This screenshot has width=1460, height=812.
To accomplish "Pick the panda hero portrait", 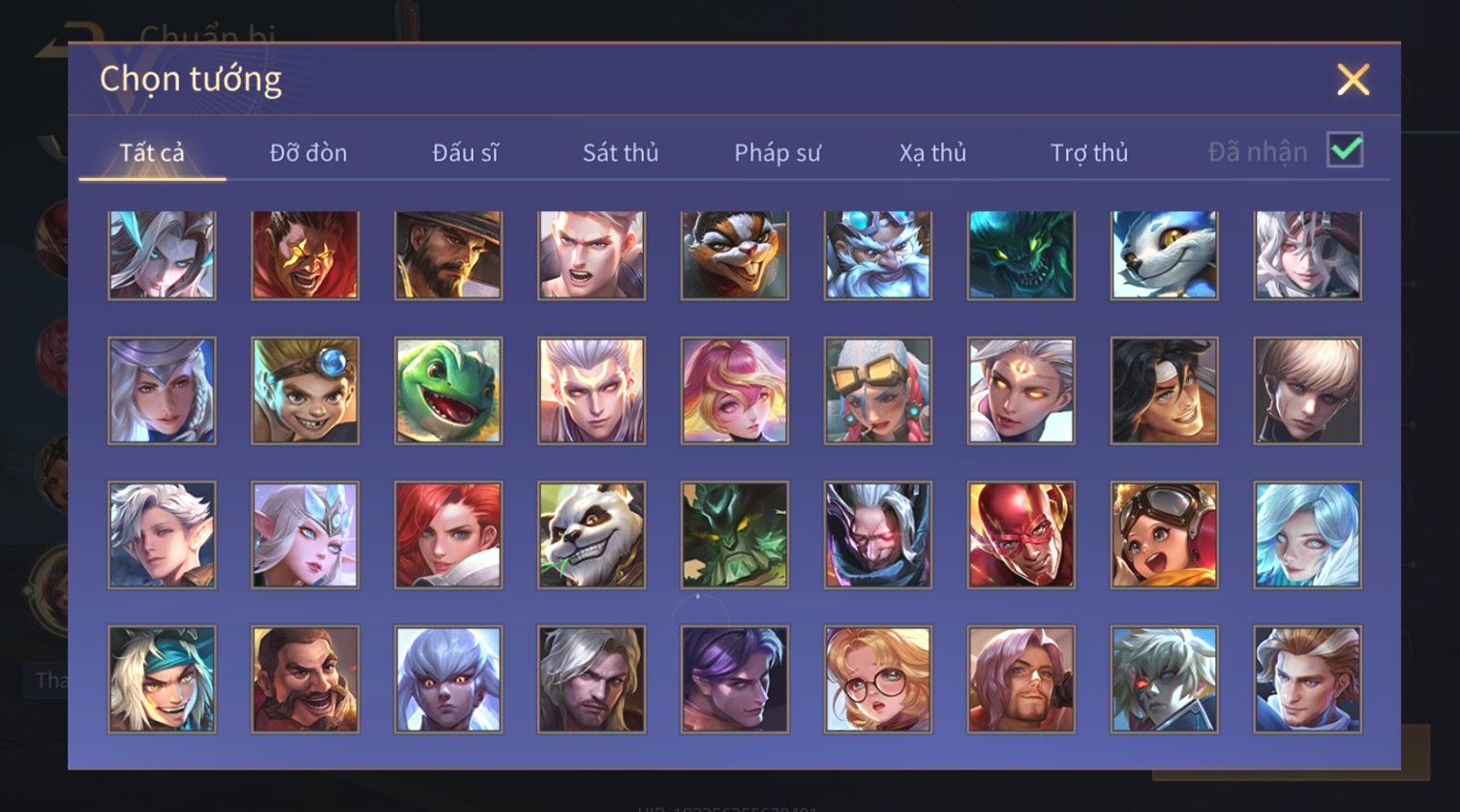I will pos(592,535).
